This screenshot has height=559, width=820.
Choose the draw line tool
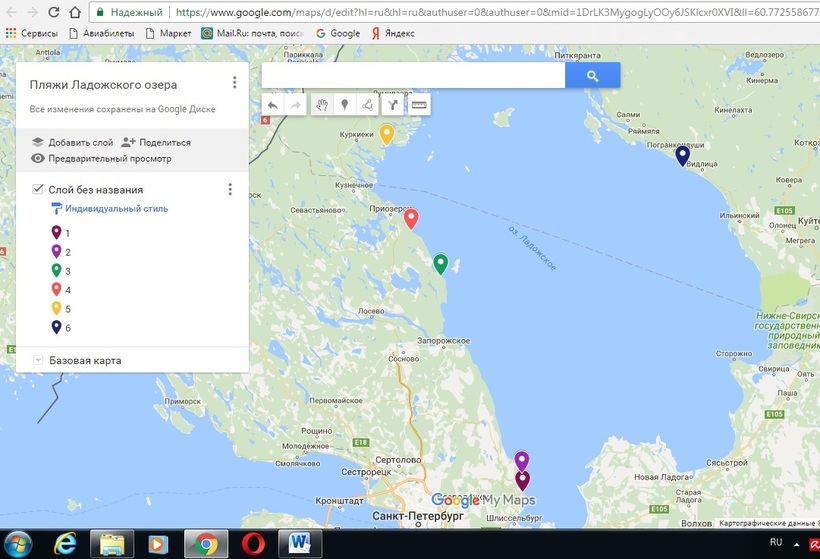[x=368, y=104]
